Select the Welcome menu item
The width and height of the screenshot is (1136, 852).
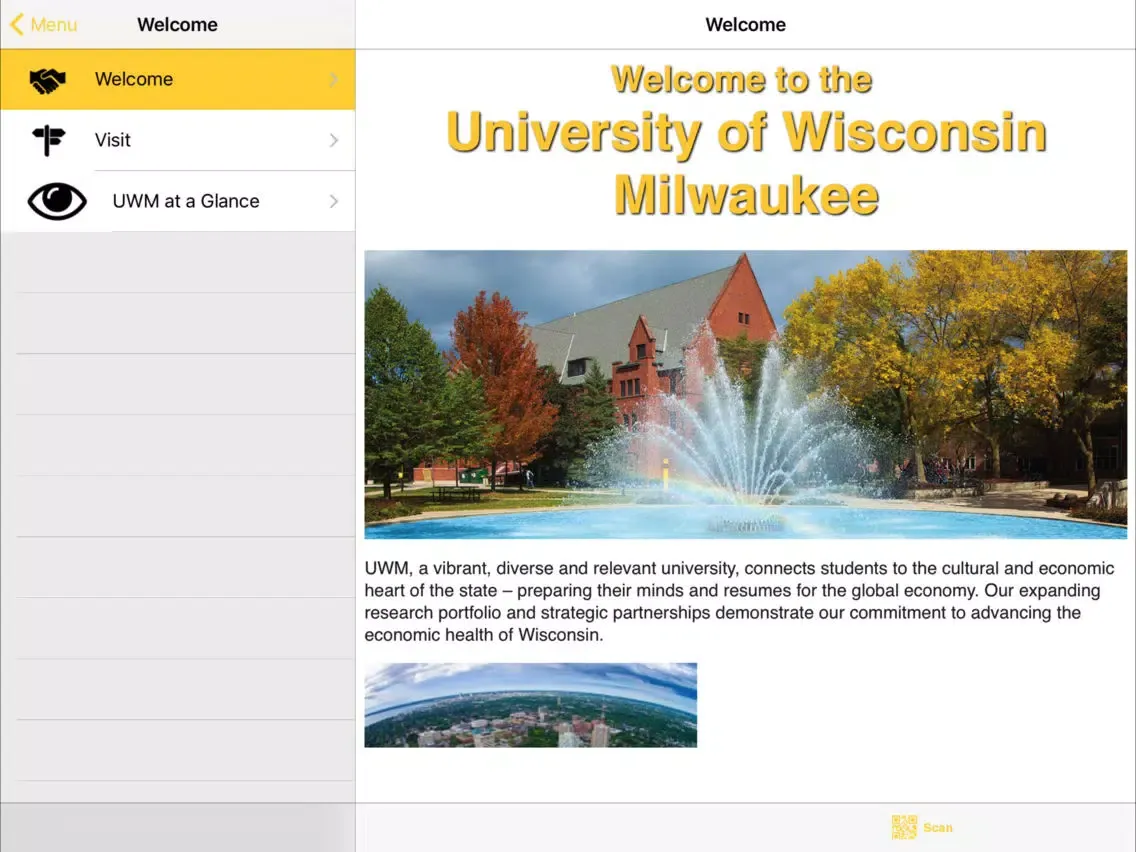click(x=178, y=80)
